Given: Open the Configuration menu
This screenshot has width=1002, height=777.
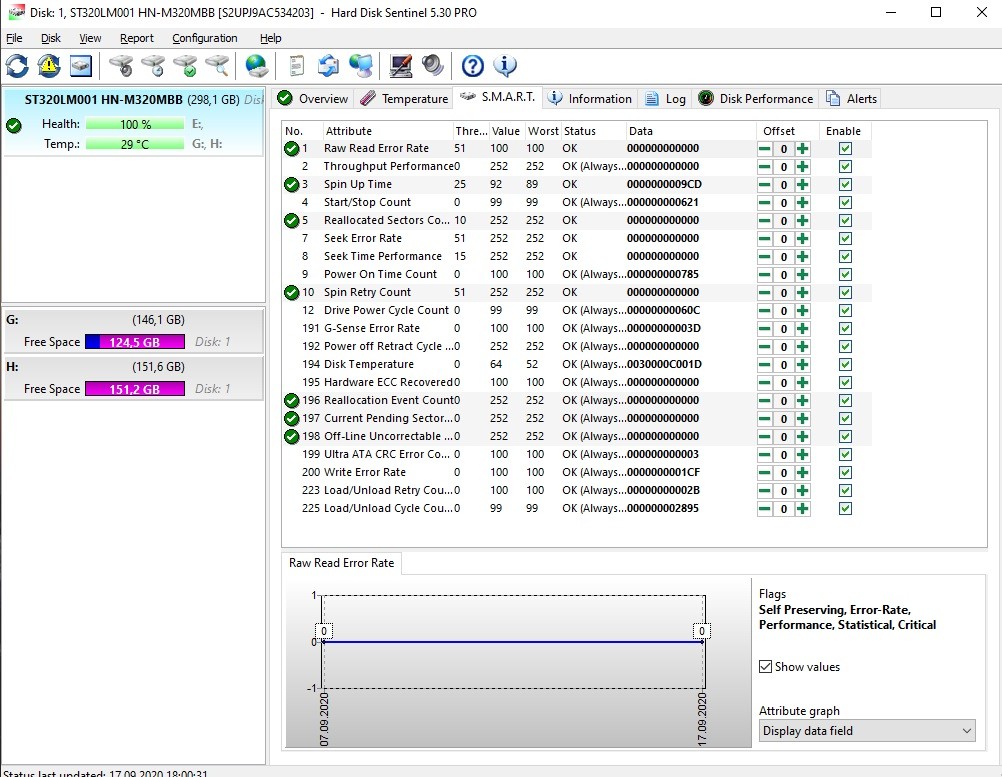Looking at the screenshot, I should (204, 38).
